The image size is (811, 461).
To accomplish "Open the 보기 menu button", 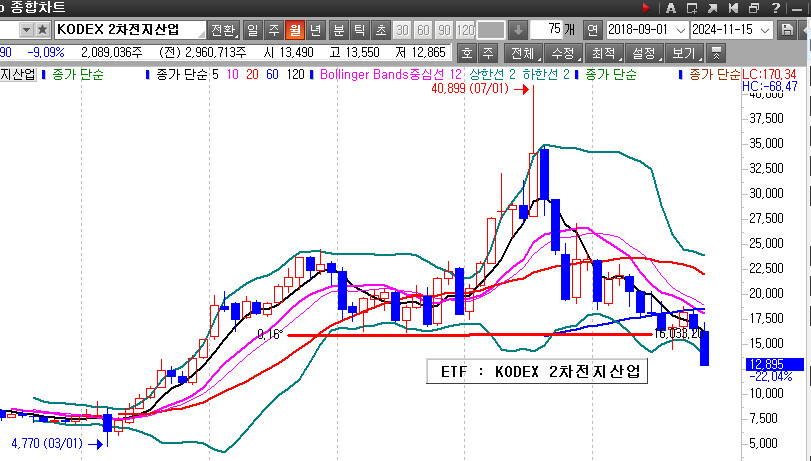I will (x=685, y=53).
